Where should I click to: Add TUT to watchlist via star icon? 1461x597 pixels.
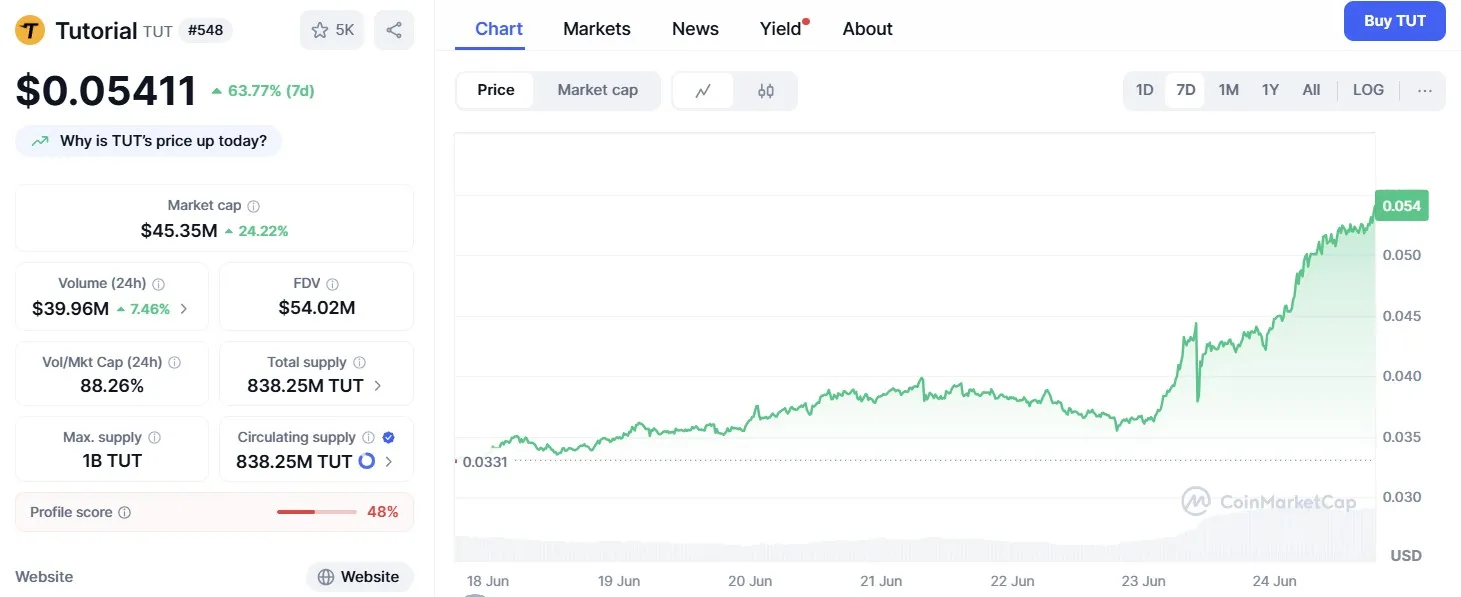pos(320,30)
